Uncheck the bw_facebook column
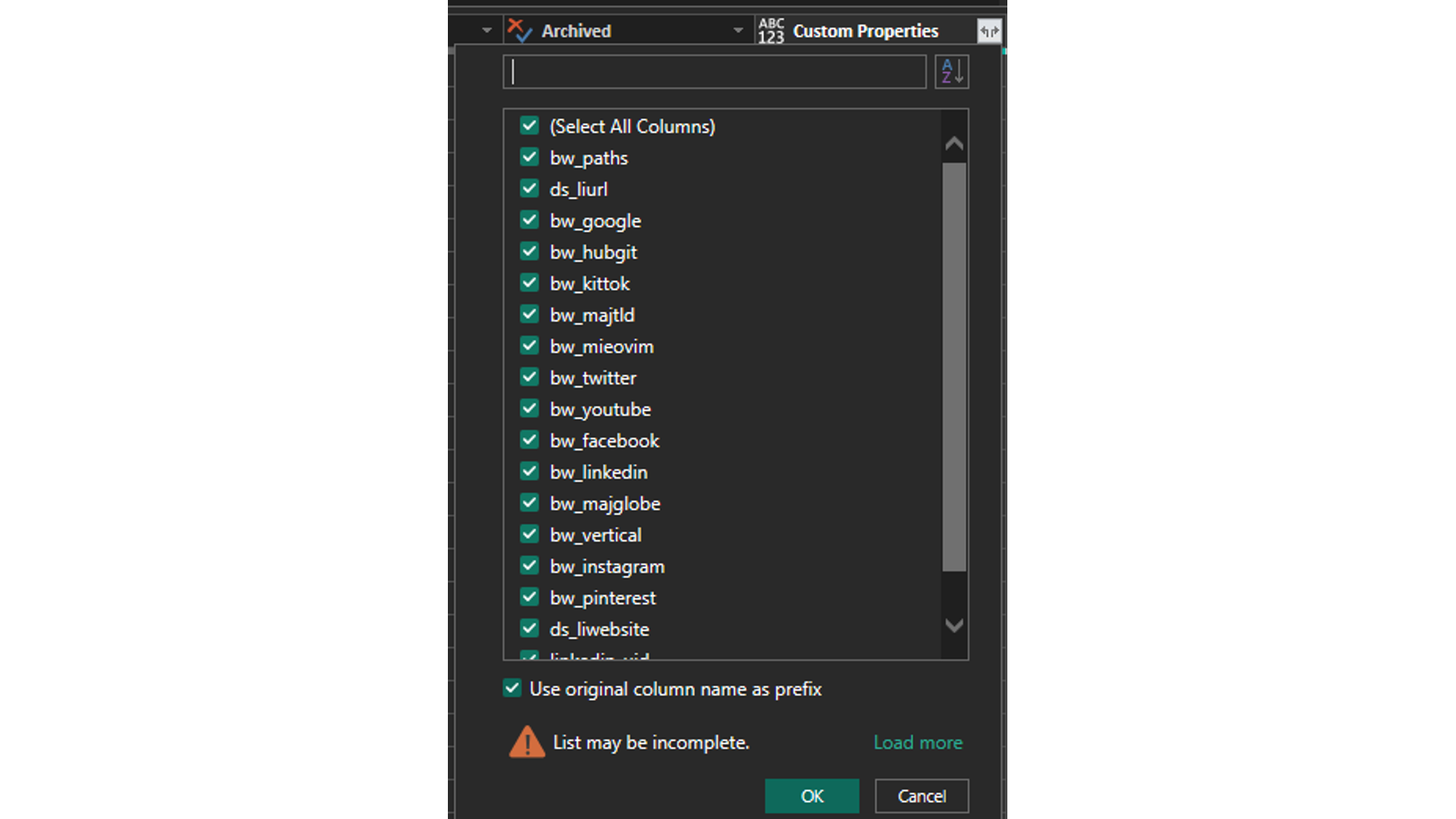1456x819 pixels. click(529, 440)
